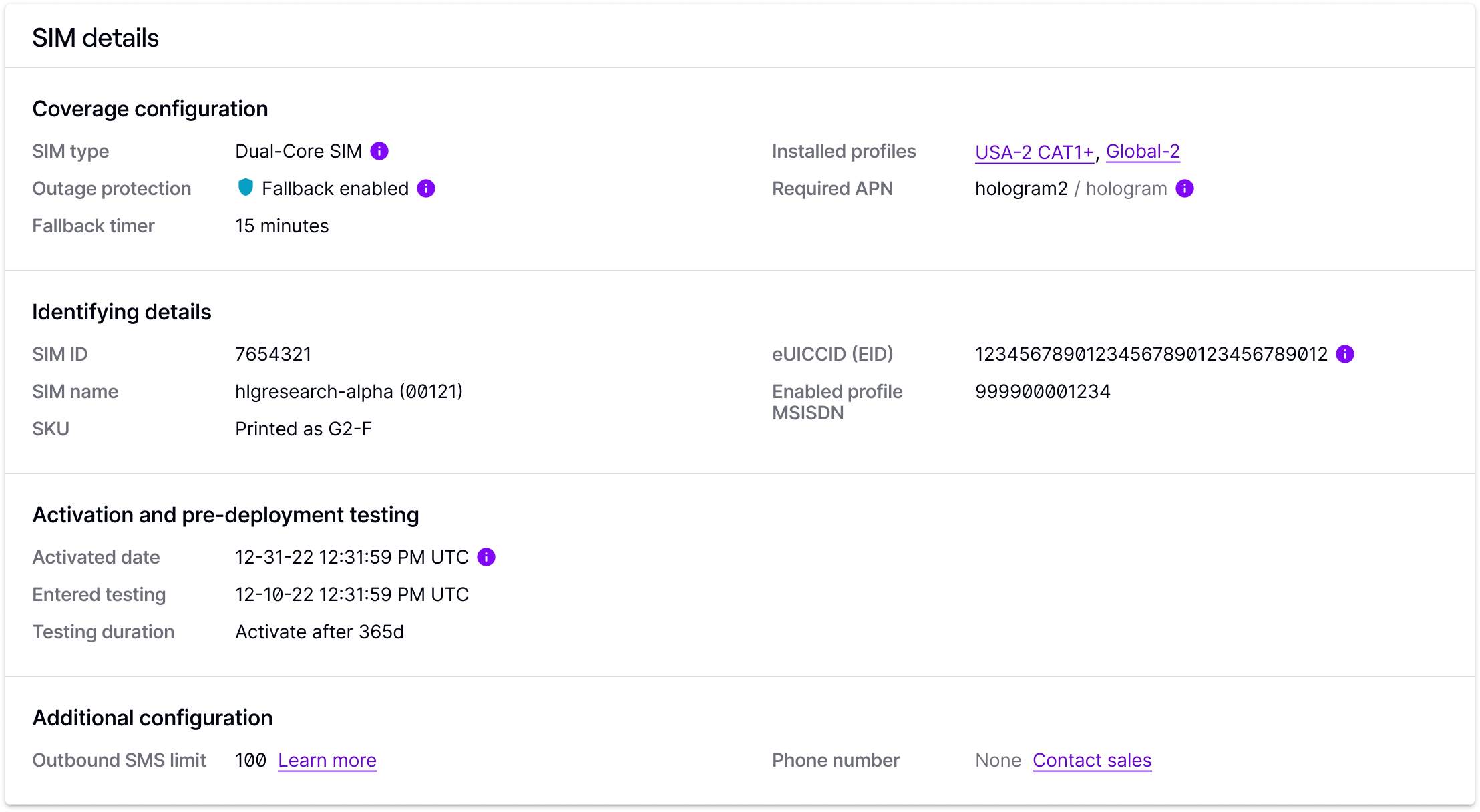Click Learn more about outbound SMS limit

pyautogui.click(x=327, y=760)
